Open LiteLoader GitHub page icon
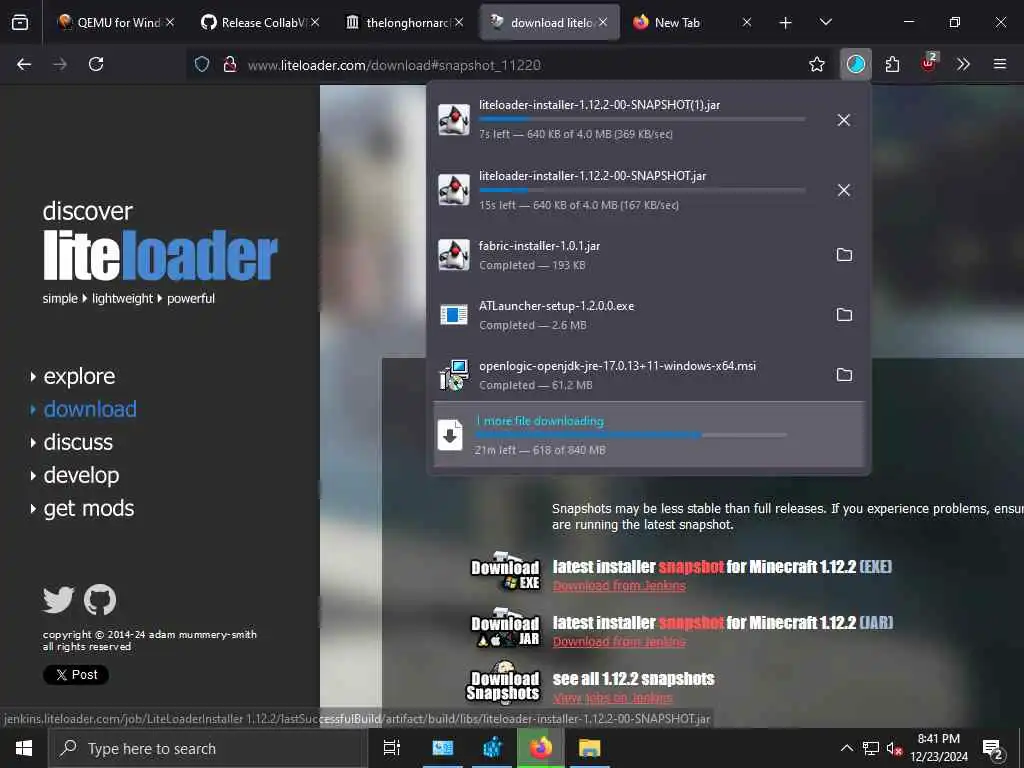The width and height of the screenshot is (1024, 768). click(100, 600)
